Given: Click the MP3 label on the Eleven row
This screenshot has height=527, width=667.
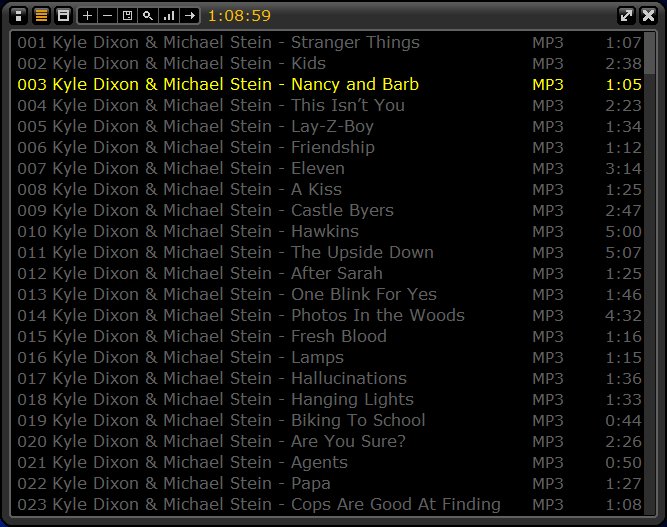Looking at the screenshot, I should pos(548,169).
